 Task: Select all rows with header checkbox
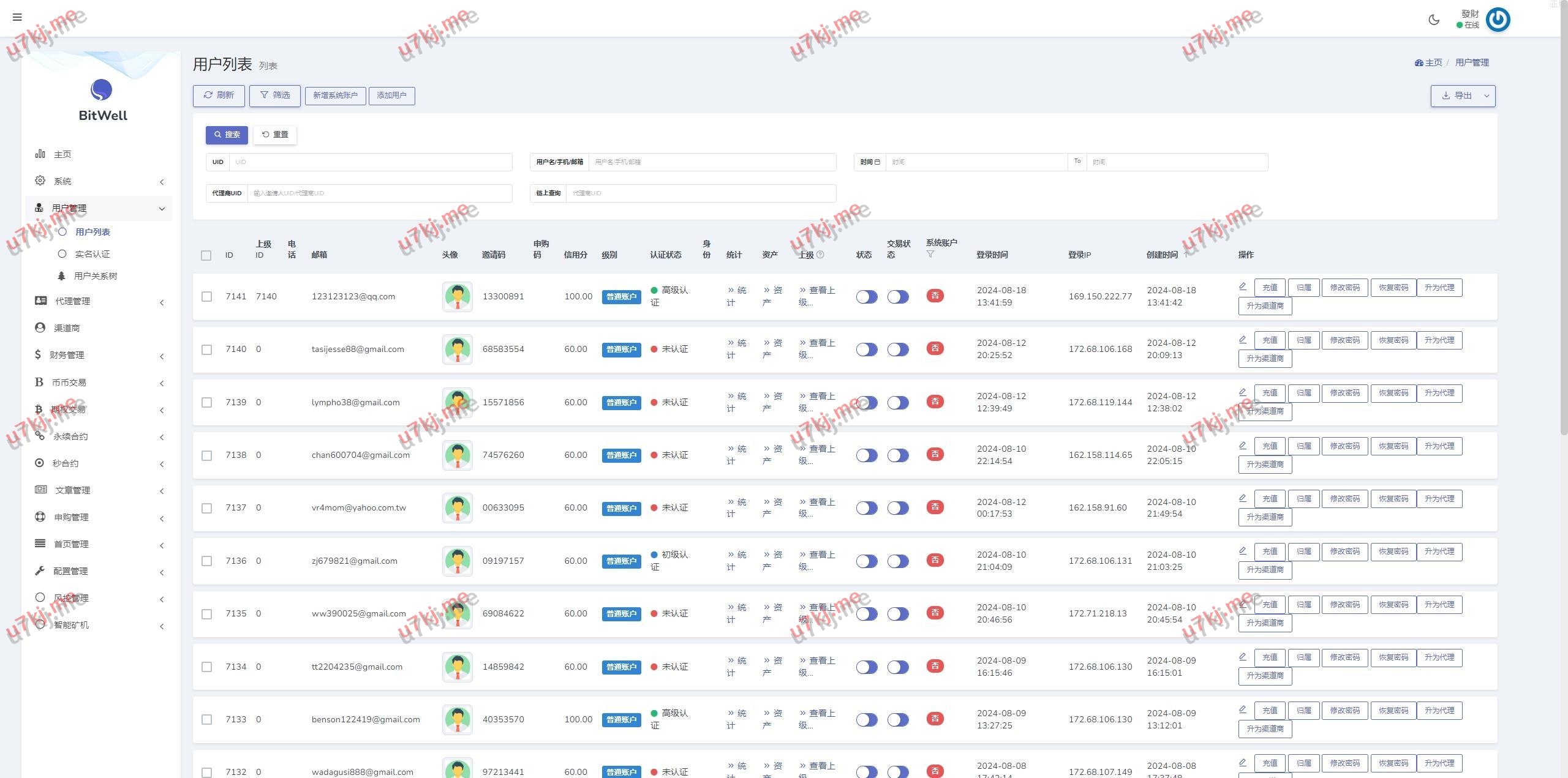click(206, 255)
